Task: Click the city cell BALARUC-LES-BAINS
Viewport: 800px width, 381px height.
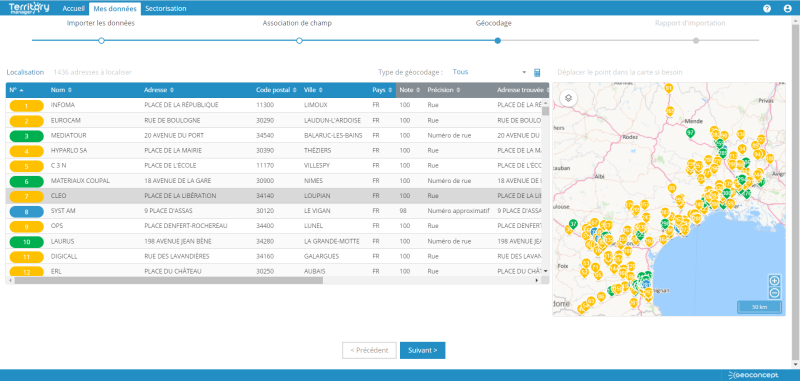Action: pyautogui.click(x=333, y=136)
